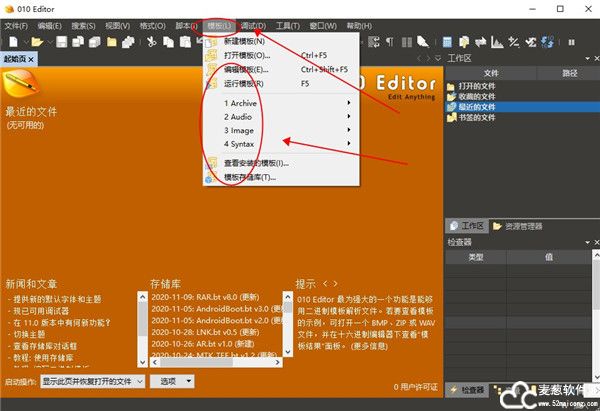Open the 教程: 使用存储库 link

click(x=43, y=358)
